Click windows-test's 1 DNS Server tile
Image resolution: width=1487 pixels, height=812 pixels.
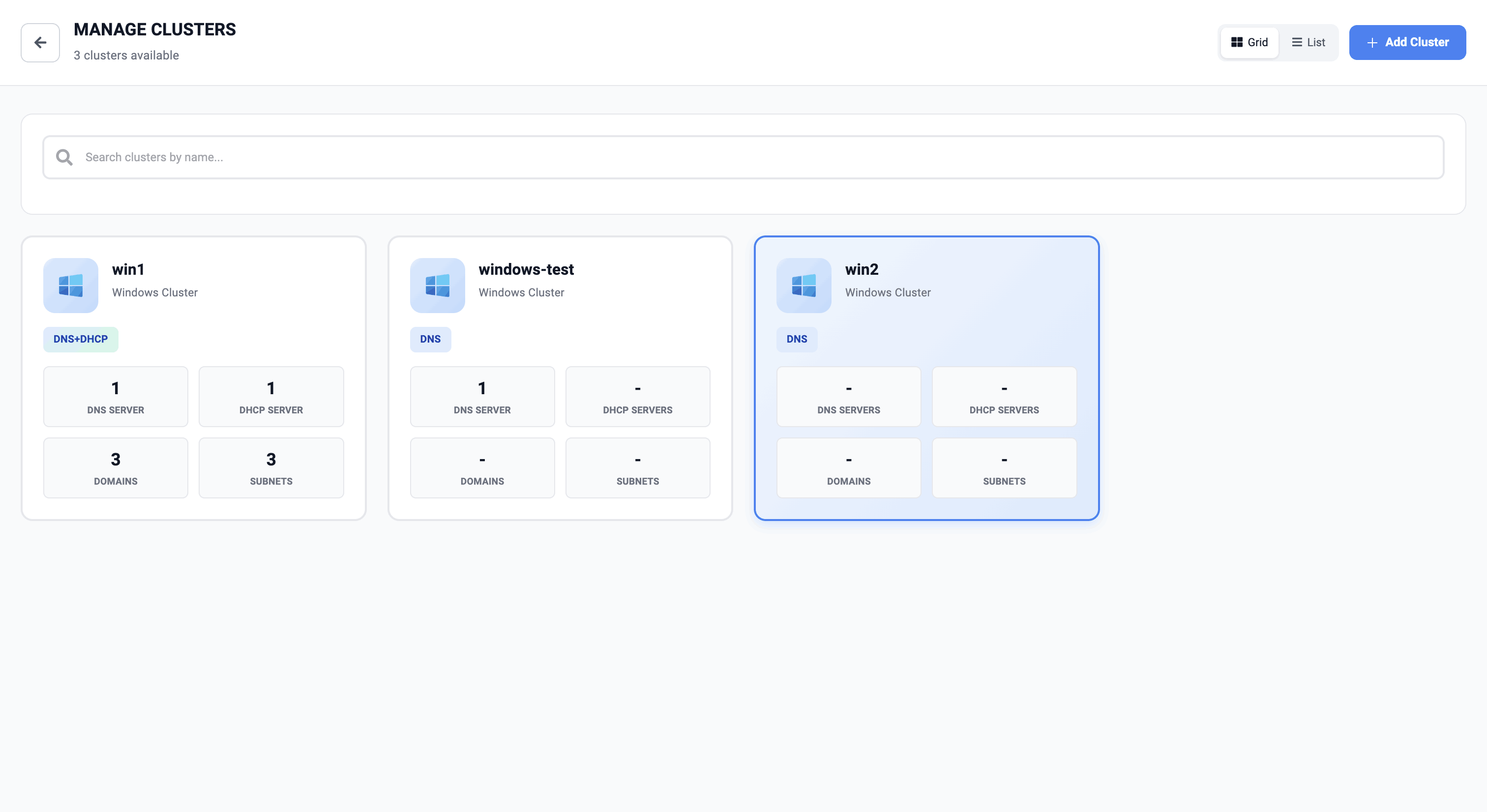[482, 397]
